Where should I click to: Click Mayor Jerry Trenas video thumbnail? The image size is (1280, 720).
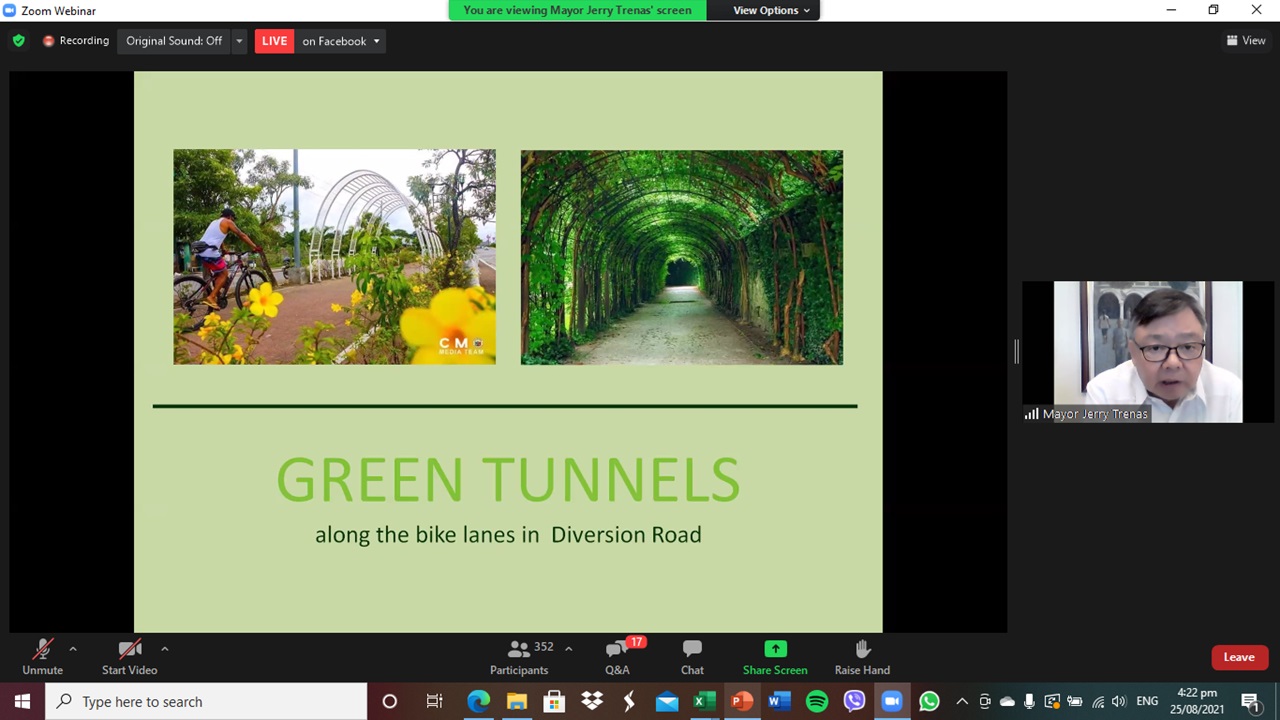tap(1147, 351)
